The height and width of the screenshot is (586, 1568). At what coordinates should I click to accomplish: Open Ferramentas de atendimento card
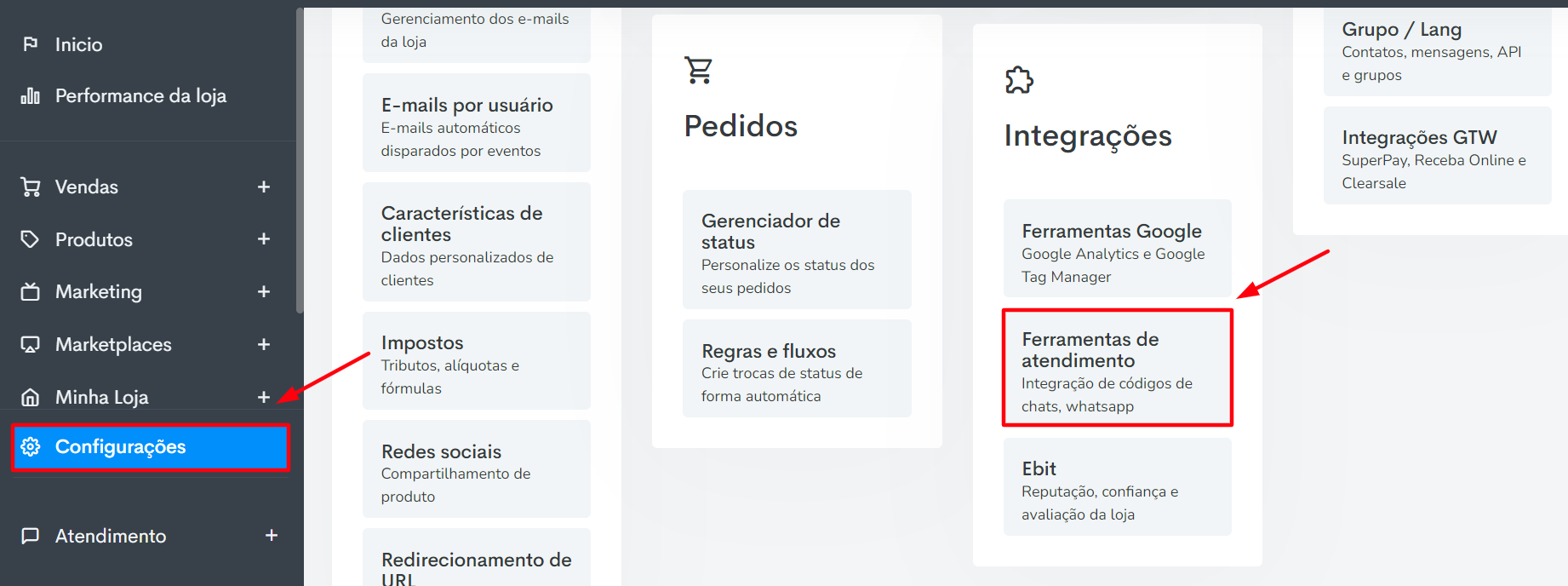coord(1118,367)
